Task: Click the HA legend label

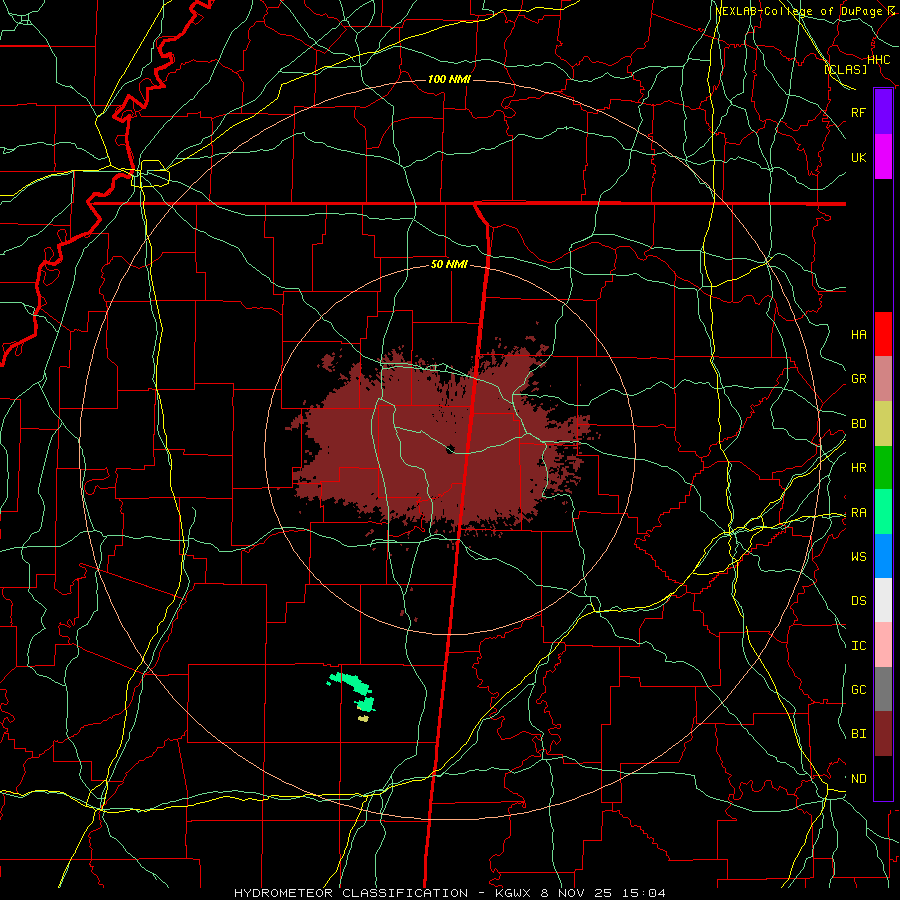Action: click(859, 334)
